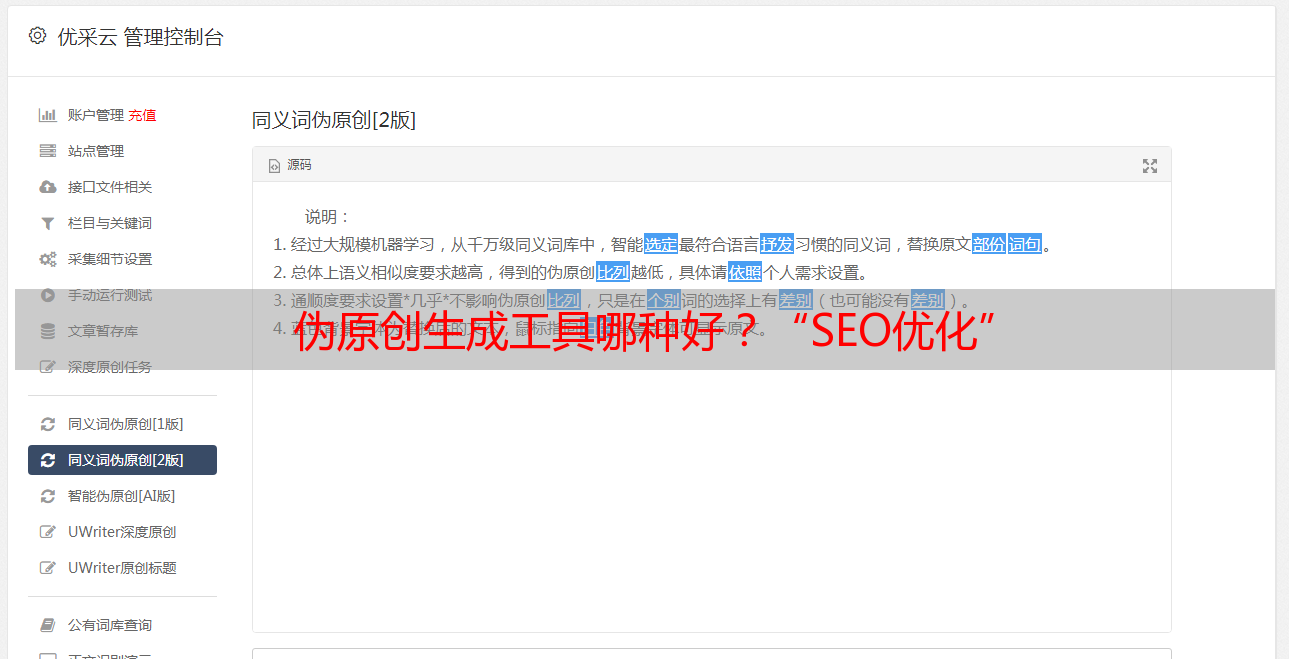Click highlighted synonym 选定 in the text
This screenshot has width=1289, height=659.
661,244
